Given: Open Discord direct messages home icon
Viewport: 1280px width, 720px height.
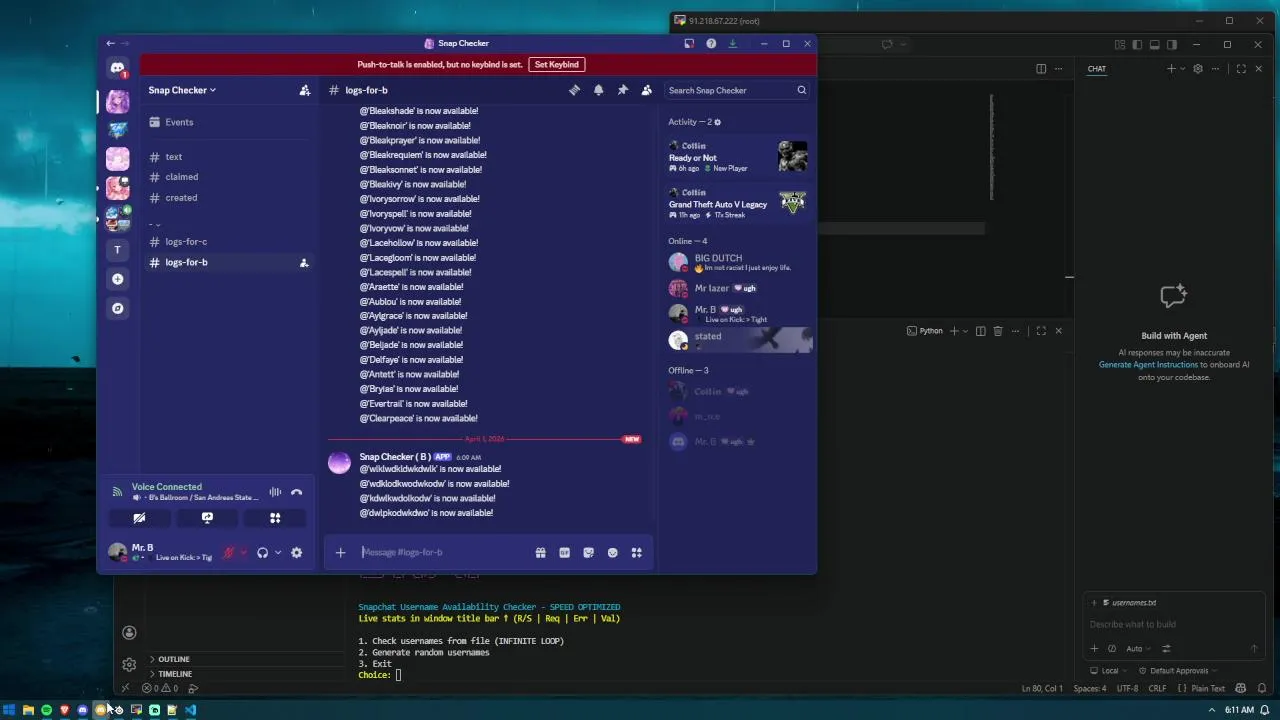Looking at the screenshot, I should point(118,69).
